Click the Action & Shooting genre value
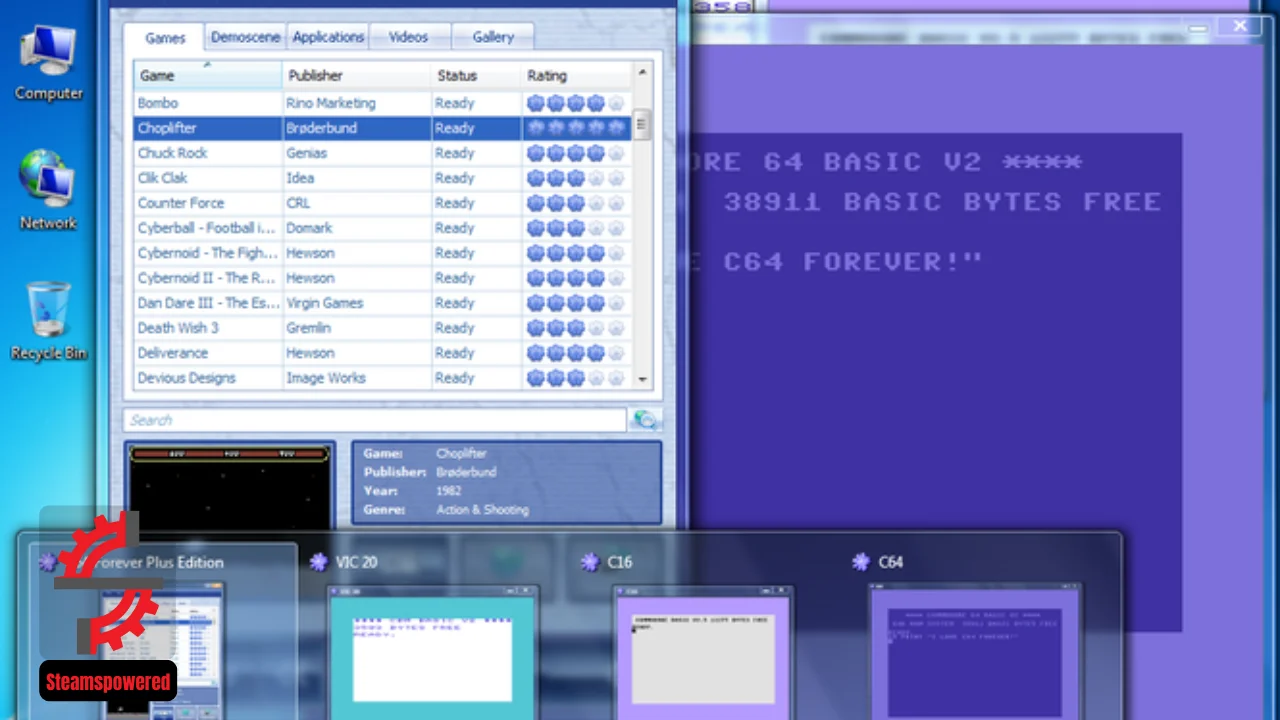This screenshot has width=1280, height=720. click(x=482, y=510)
